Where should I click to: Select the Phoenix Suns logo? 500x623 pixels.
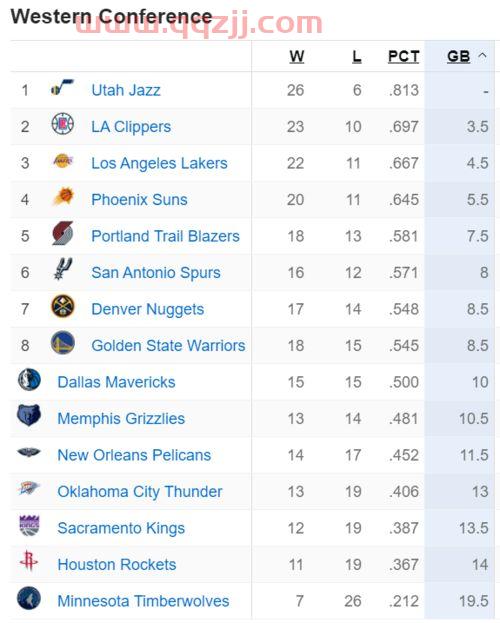click(63, 197)
